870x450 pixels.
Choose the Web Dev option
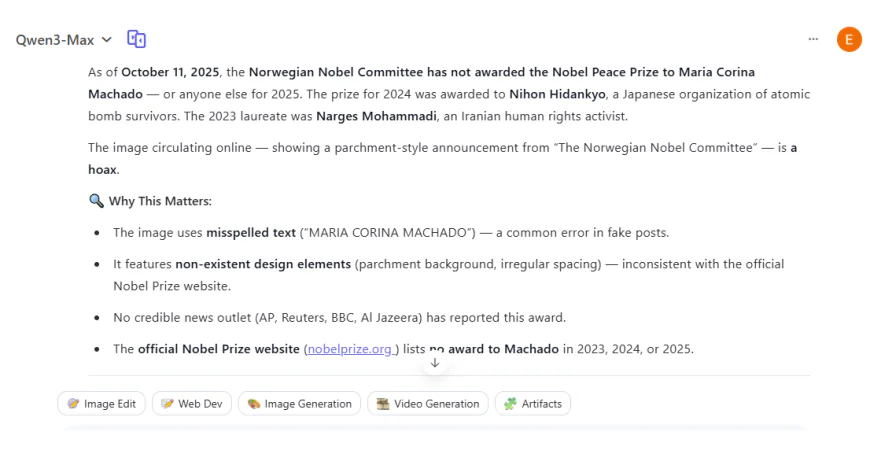[x=192, y=404]
